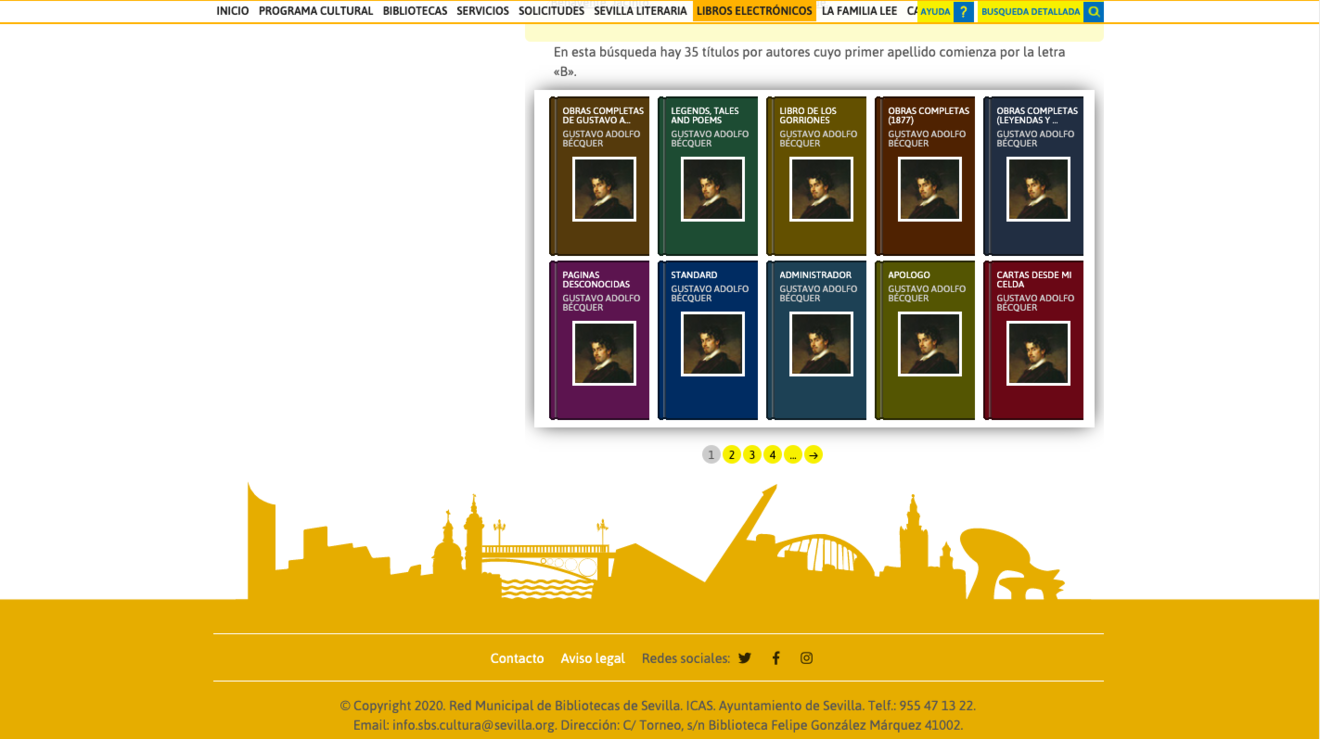
Task: Select the Libros Electrónicos tab
Action: (754, 11)
